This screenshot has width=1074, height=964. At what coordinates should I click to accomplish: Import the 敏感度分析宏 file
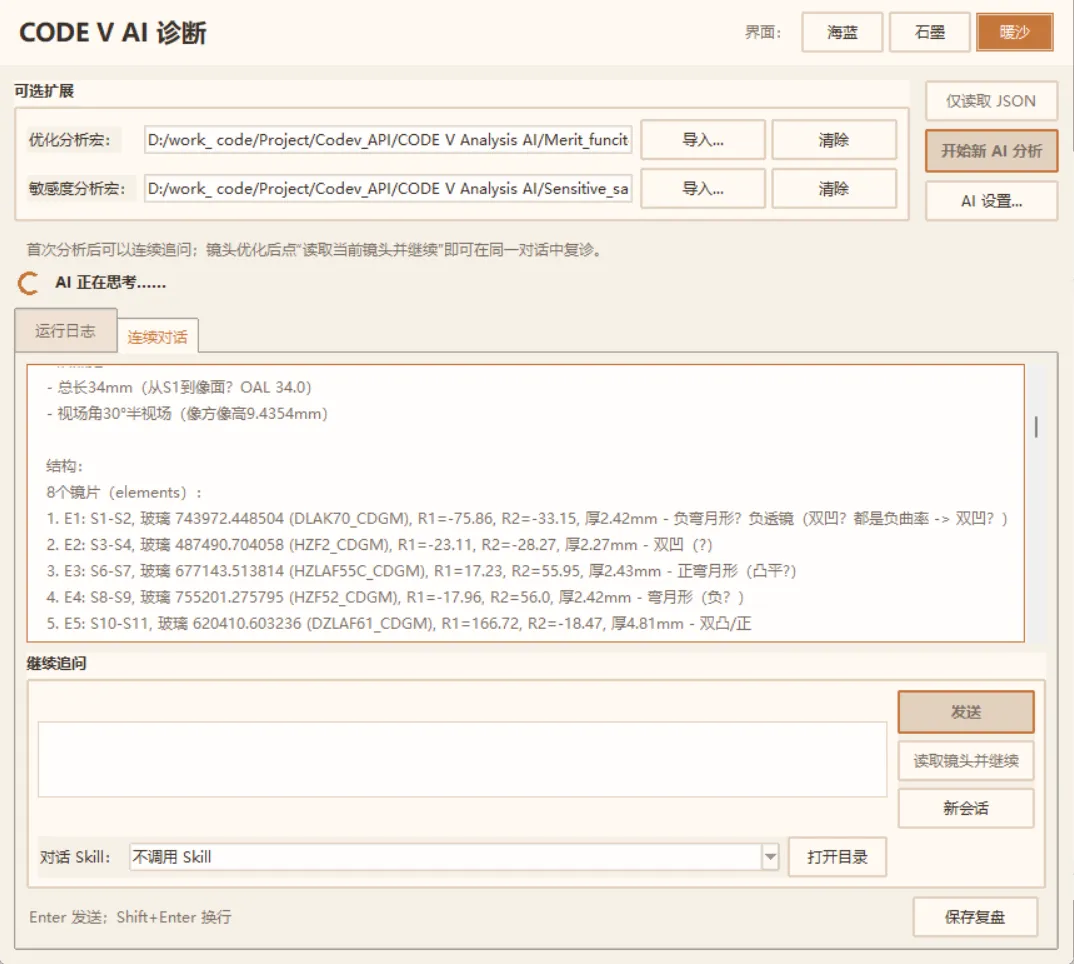click(703, 188)
